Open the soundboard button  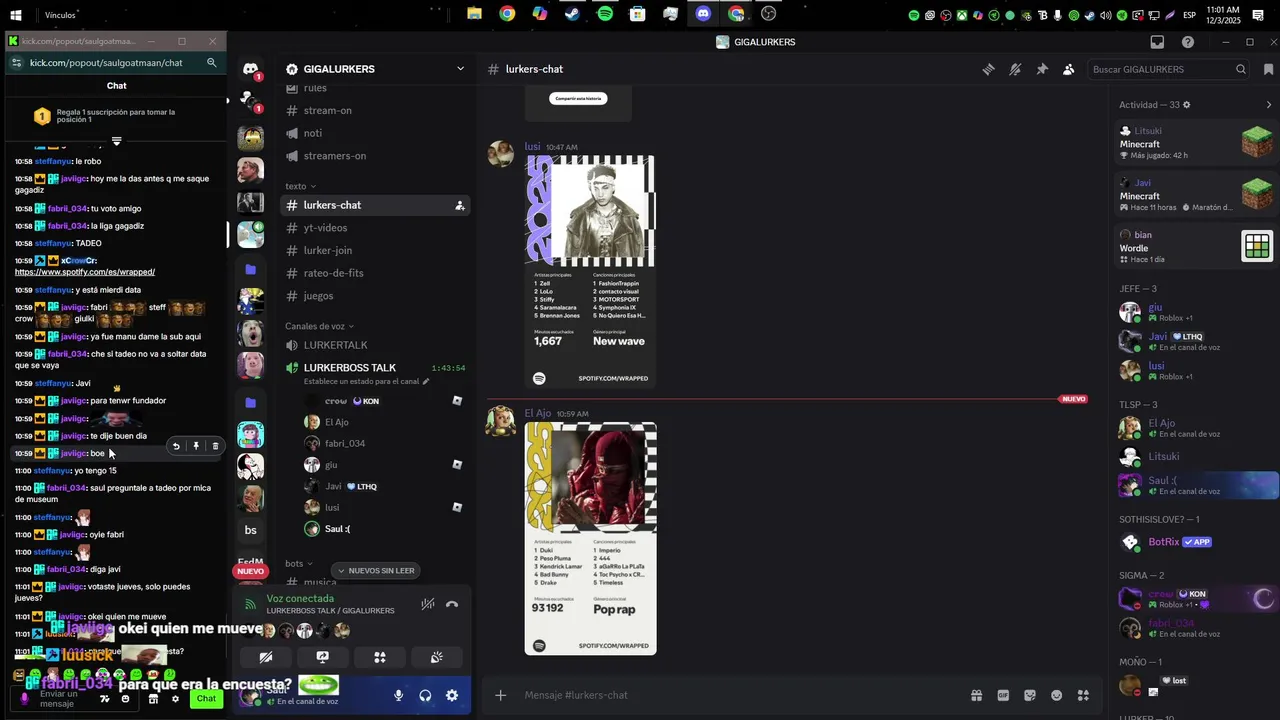[437, 657]
